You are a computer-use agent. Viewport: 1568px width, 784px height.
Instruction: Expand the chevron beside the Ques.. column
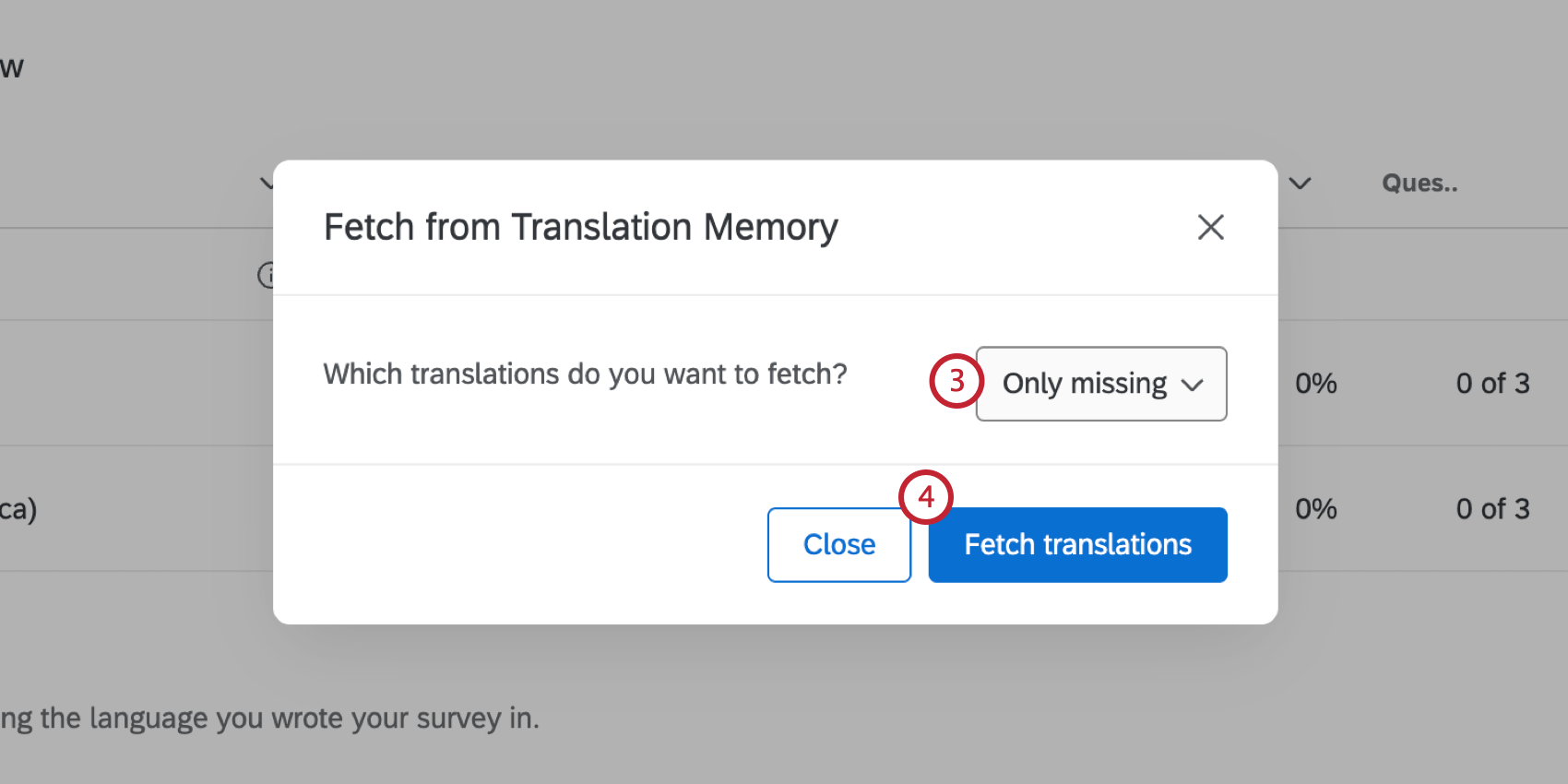[1301, 184]
